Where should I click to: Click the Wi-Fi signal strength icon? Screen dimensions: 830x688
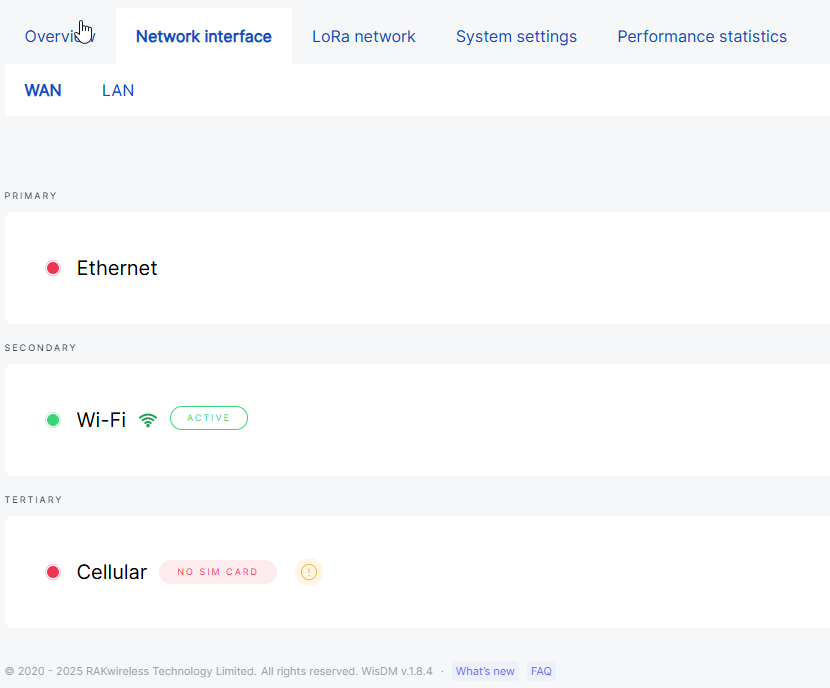(148, 420)
